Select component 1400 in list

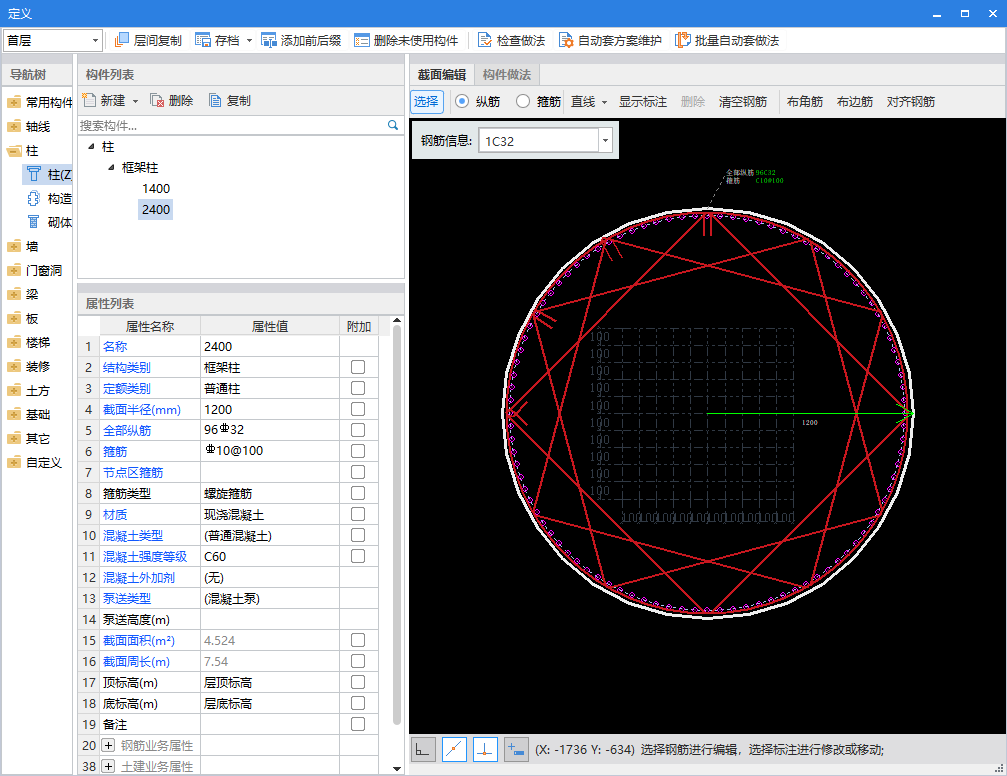(x=156, y=188)
